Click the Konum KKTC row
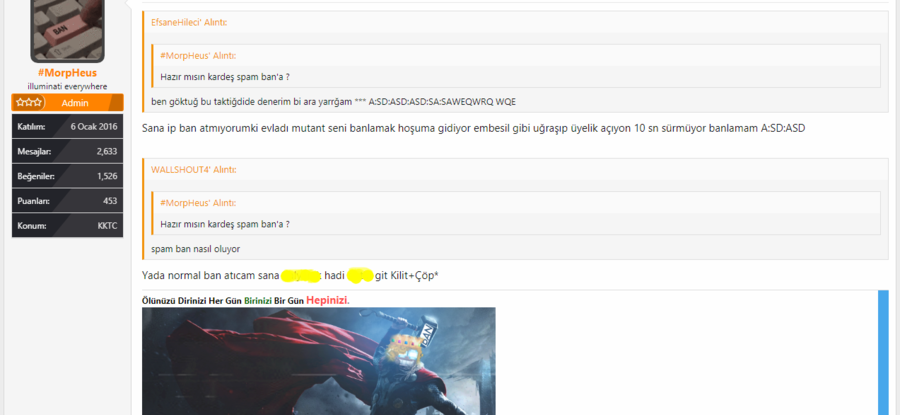Image resolution: width=900 pixels, height=415 pixels. 67,226
